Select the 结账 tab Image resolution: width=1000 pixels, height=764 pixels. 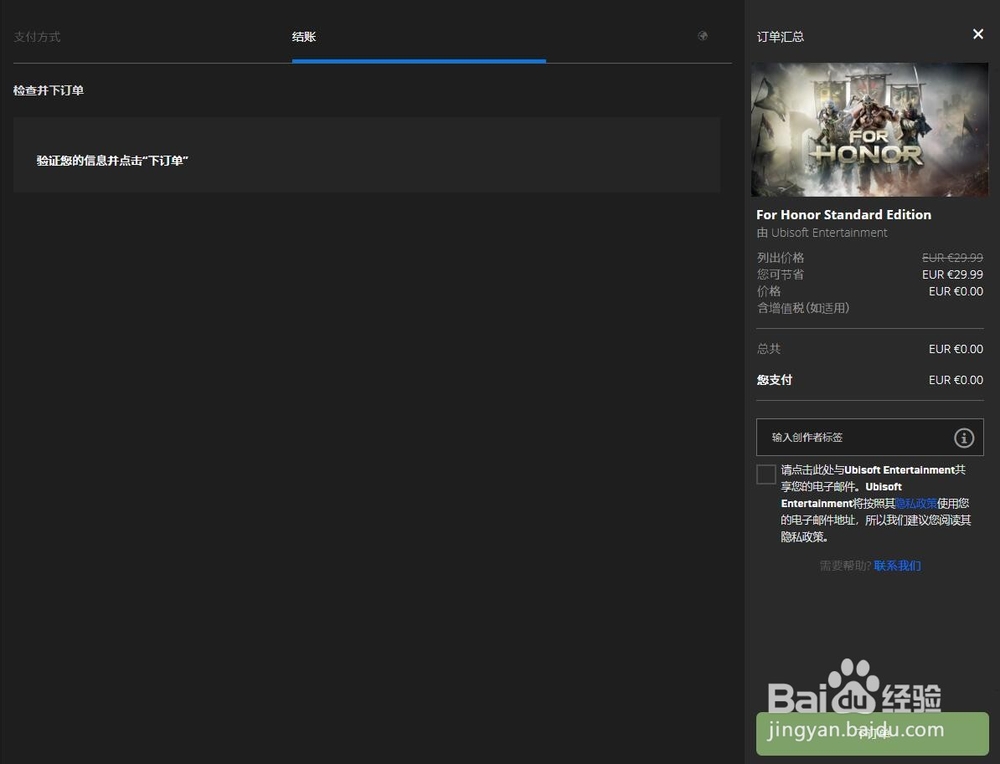pyautogui.click(x=304, y=37)
